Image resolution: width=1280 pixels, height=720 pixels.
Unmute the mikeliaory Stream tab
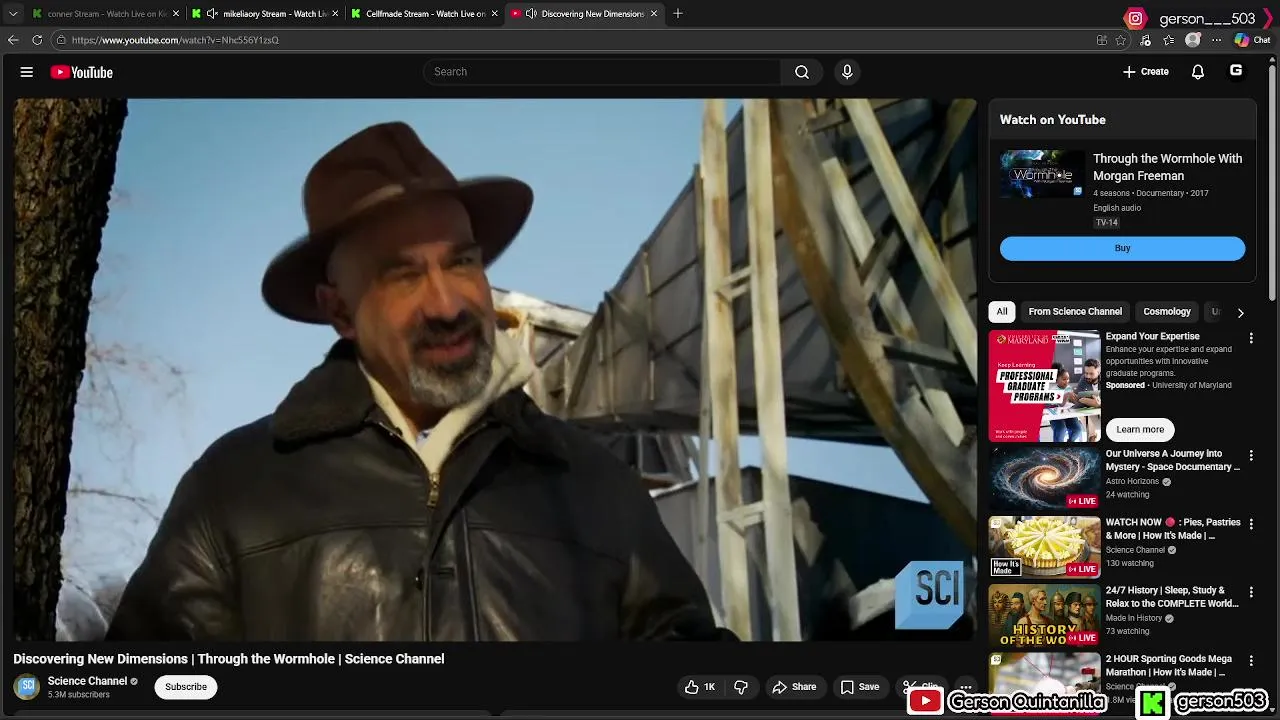pyautogui.click(x=212, y=14)
